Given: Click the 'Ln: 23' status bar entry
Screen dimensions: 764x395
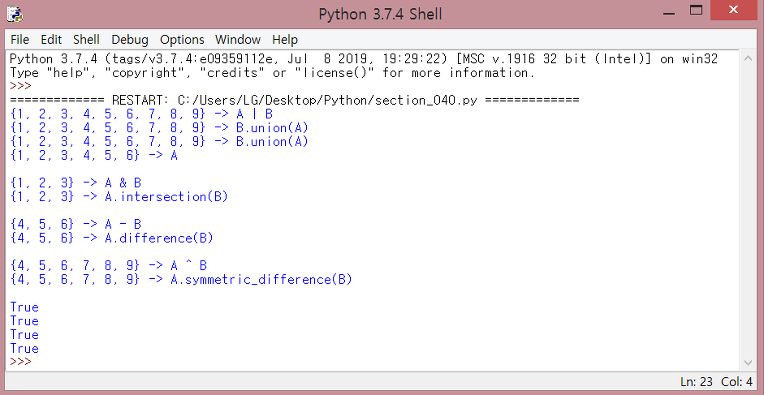Looking at the screenshot, I should pos(695,382).
